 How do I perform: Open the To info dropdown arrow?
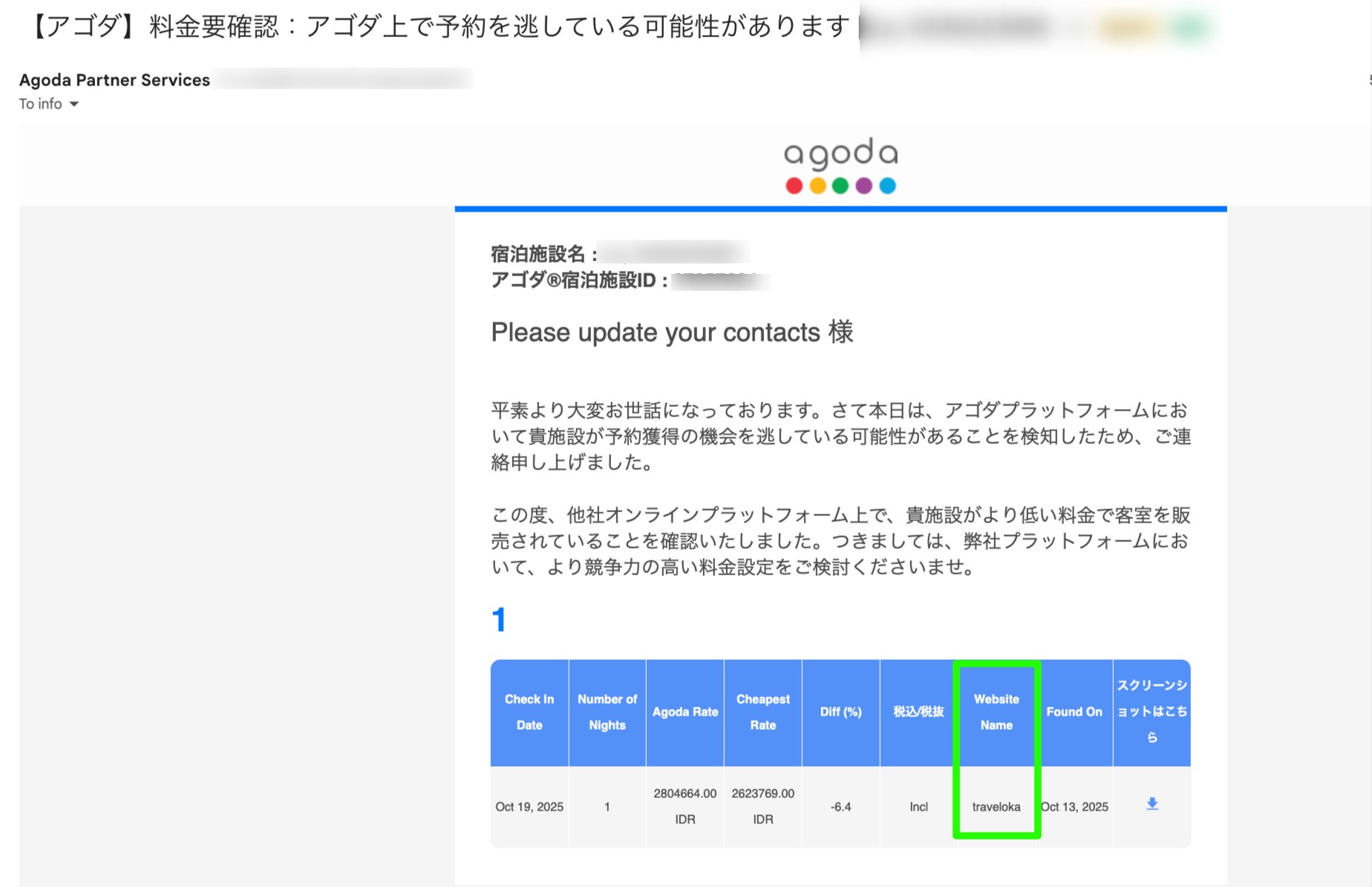pos(73,105)
